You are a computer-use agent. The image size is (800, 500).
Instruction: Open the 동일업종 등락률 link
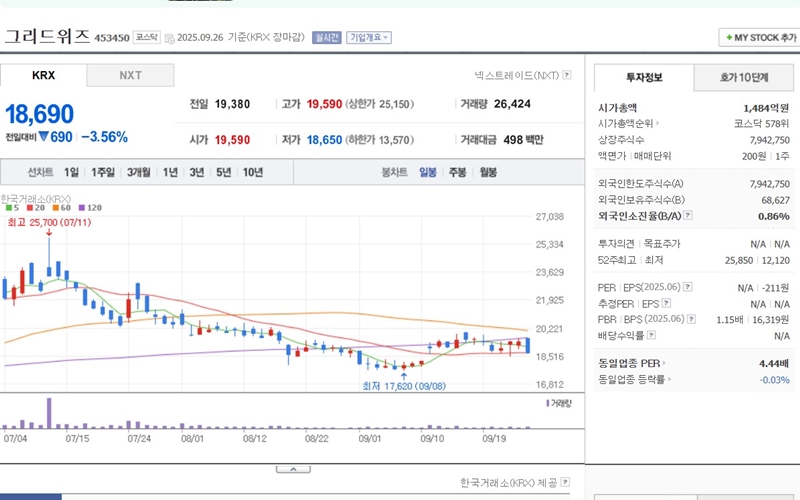tap(634, 379)
